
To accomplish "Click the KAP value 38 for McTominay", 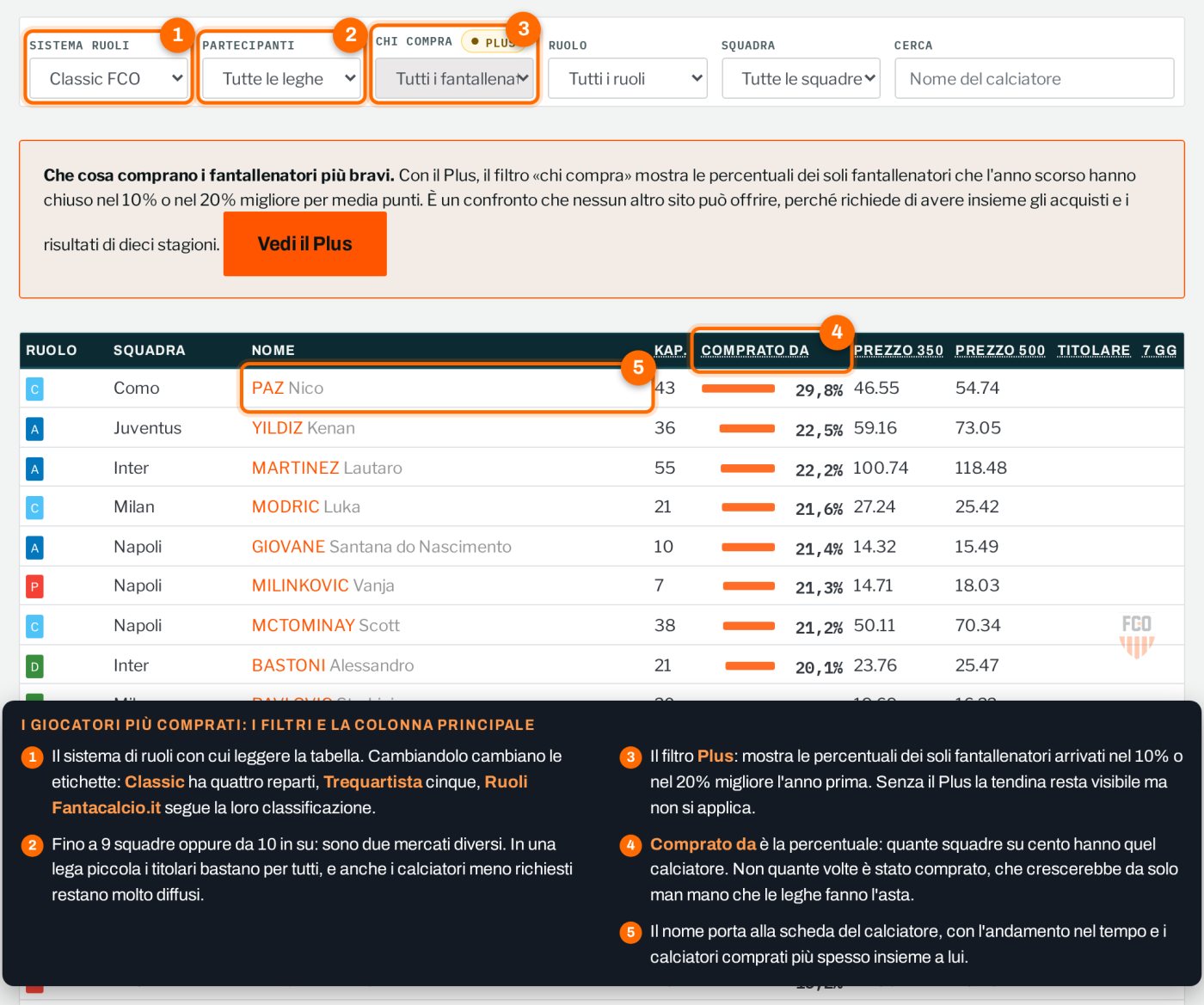I will pos(665,626).
